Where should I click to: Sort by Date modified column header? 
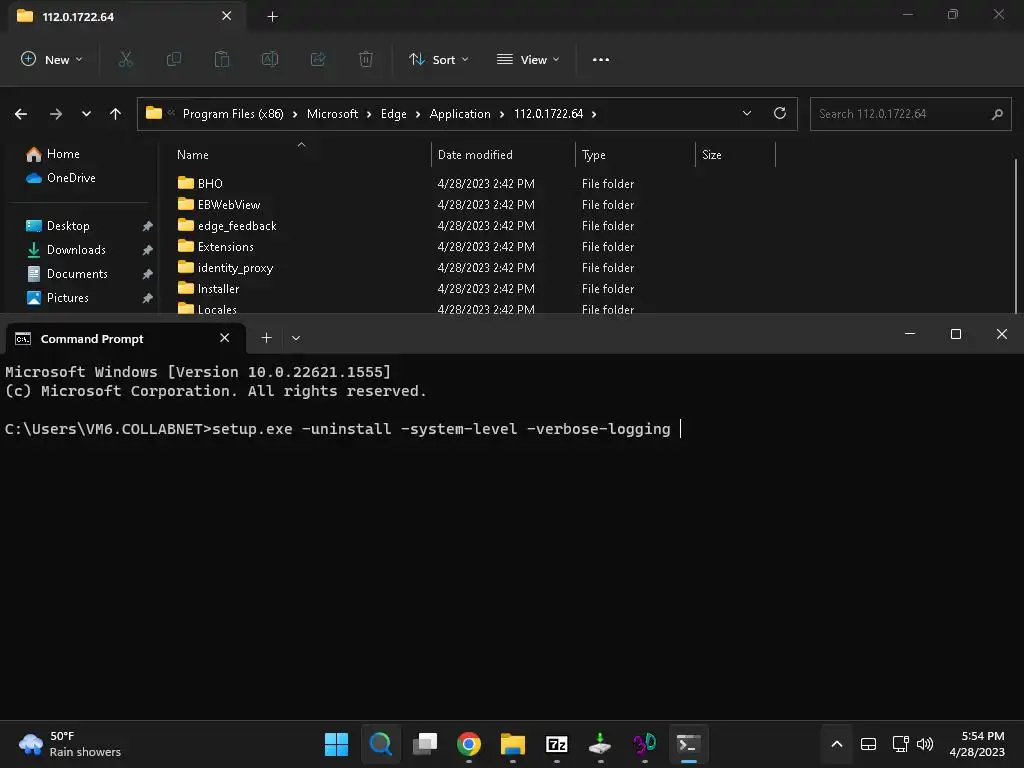point(504,155)
